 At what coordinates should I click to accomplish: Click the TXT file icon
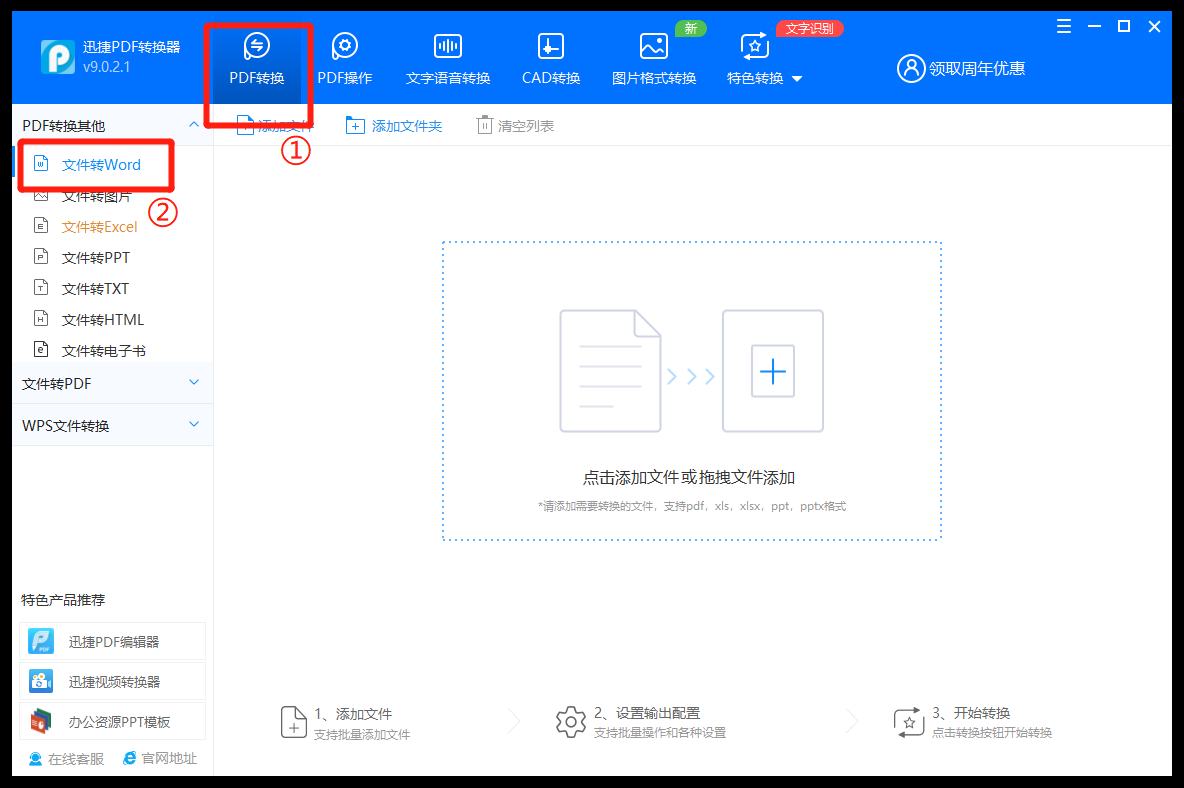click(42, 288)
